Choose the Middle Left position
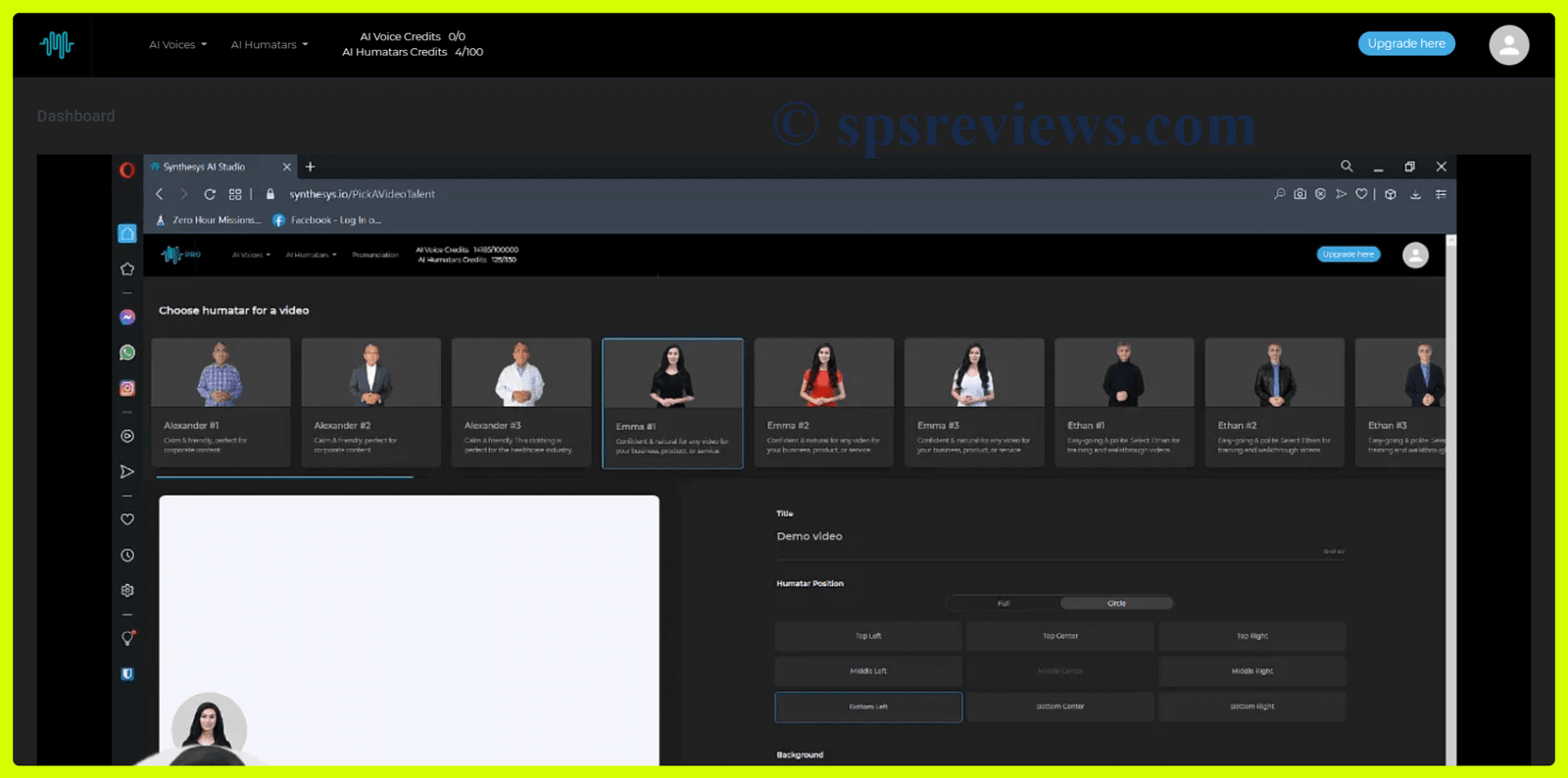1568x778 pixels. 868,671
